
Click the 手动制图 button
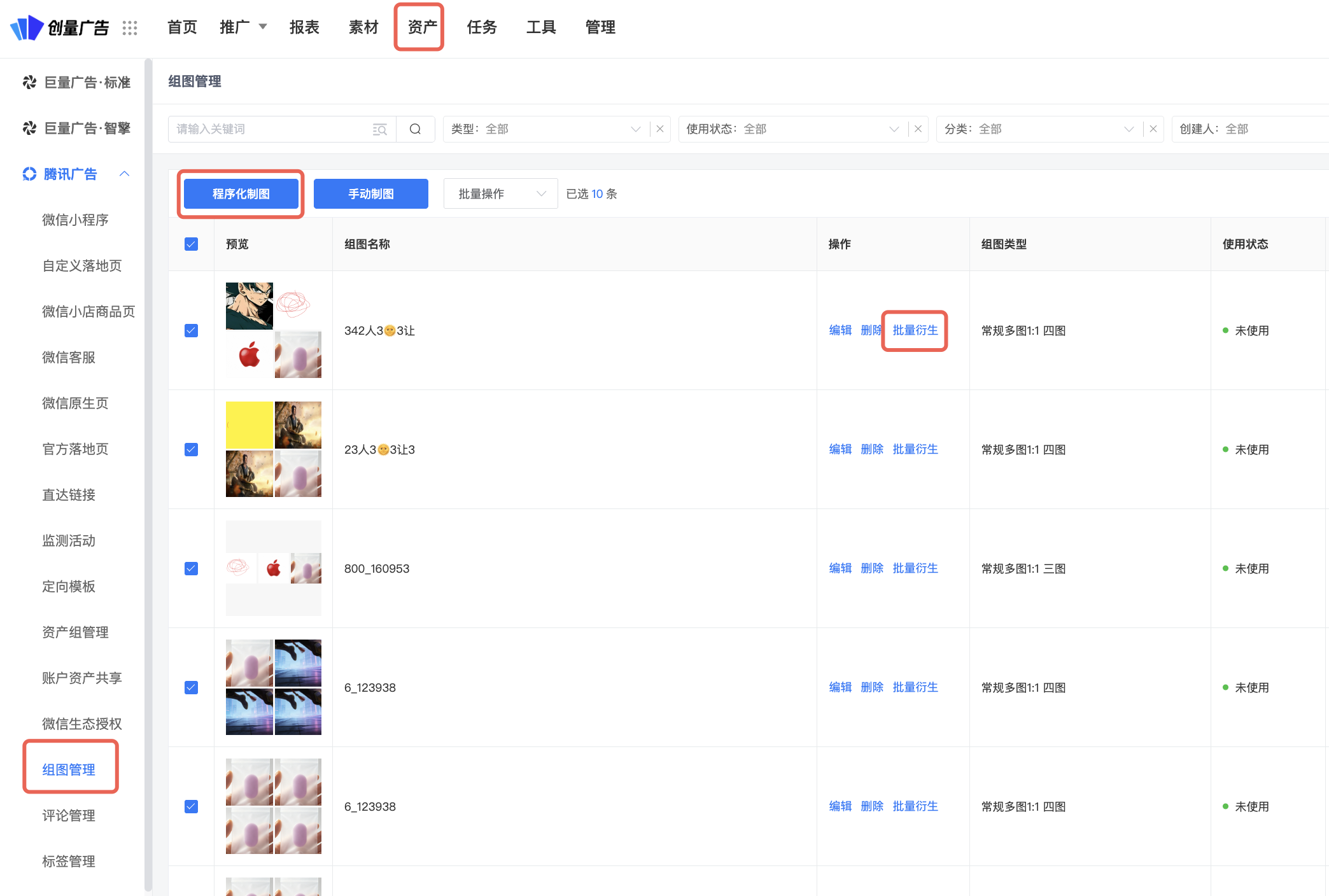tap(370, 193)
